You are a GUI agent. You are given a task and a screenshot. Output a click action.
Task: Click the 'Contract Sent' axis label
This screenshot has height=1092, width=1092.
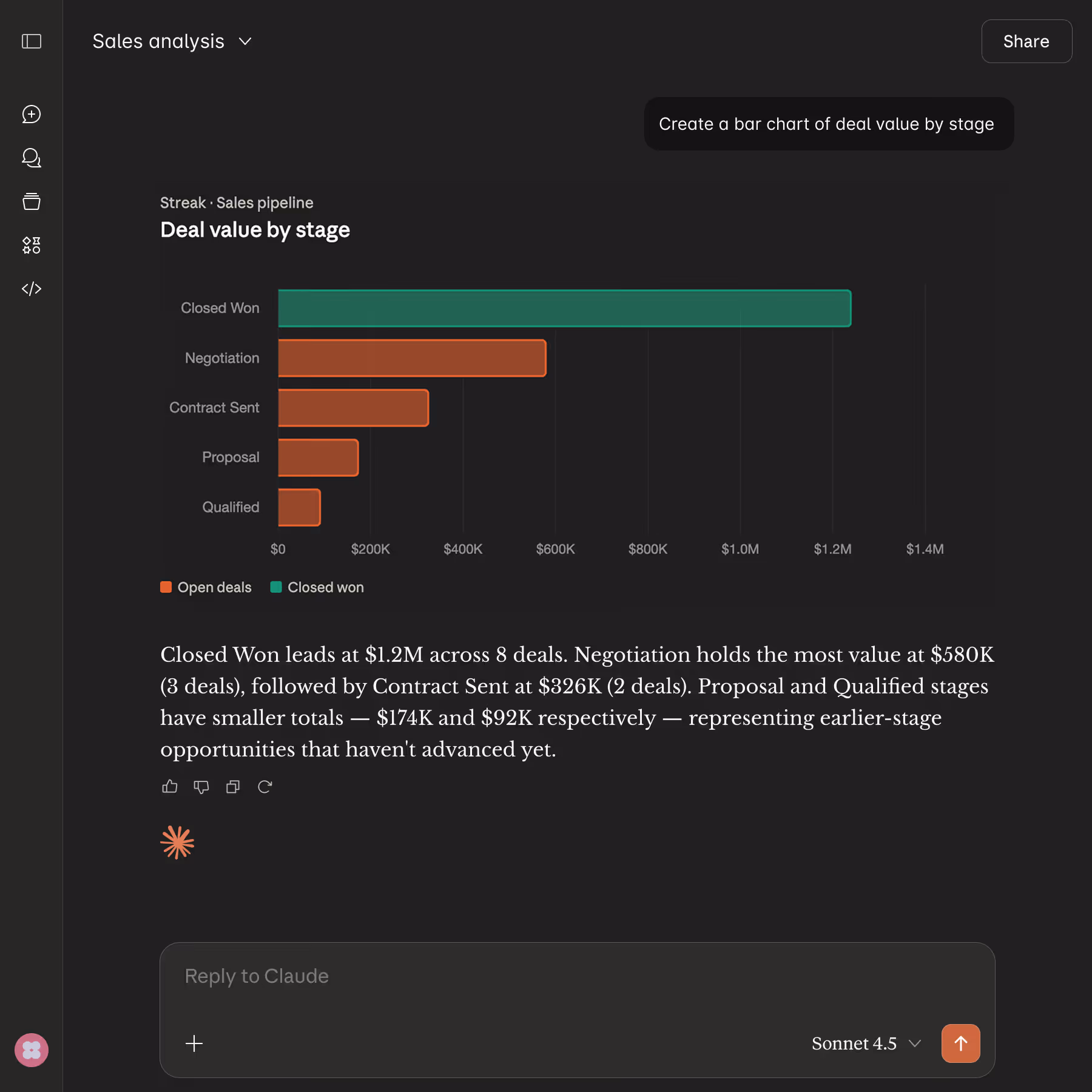tap(214, 408)
